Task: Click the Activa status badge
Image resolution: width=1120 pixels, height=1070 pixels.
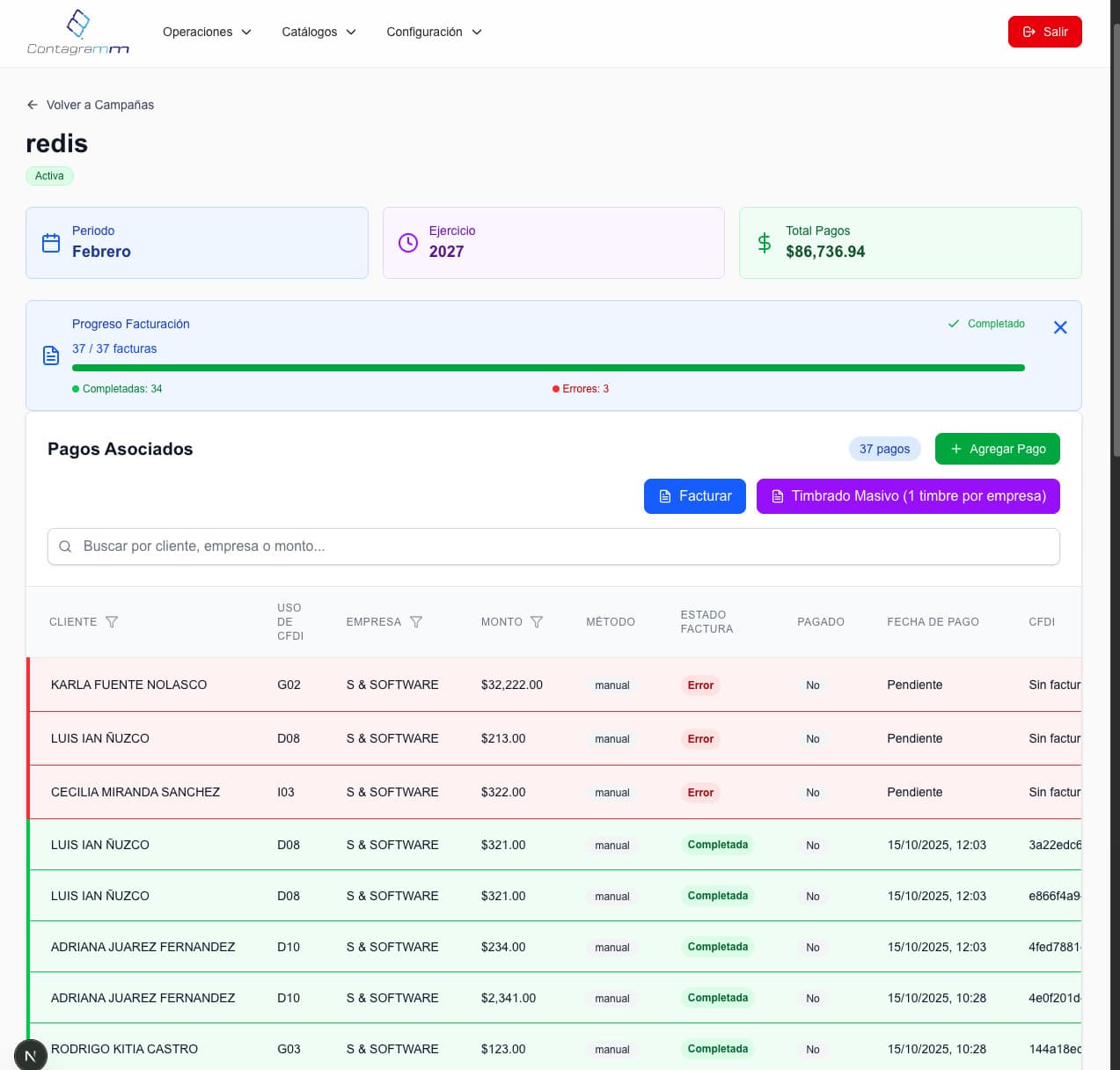Action: point(49,176)
